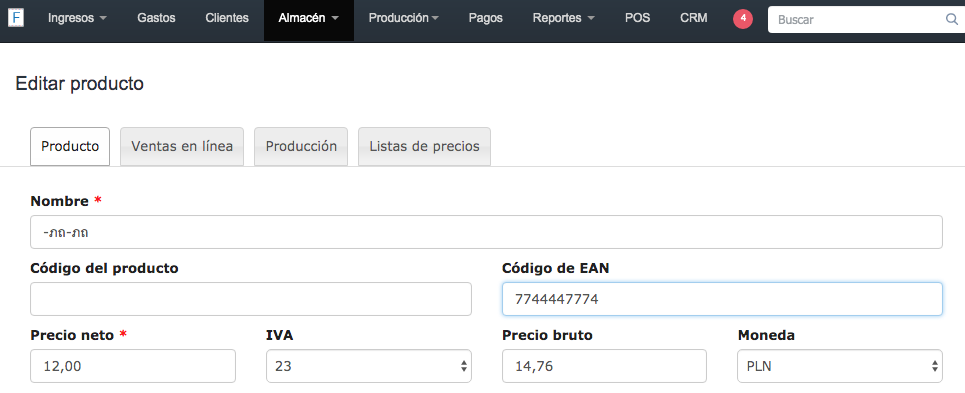Click the search magnifier icon
Viewport: 965px width, 393px height.
coord(951,19)
